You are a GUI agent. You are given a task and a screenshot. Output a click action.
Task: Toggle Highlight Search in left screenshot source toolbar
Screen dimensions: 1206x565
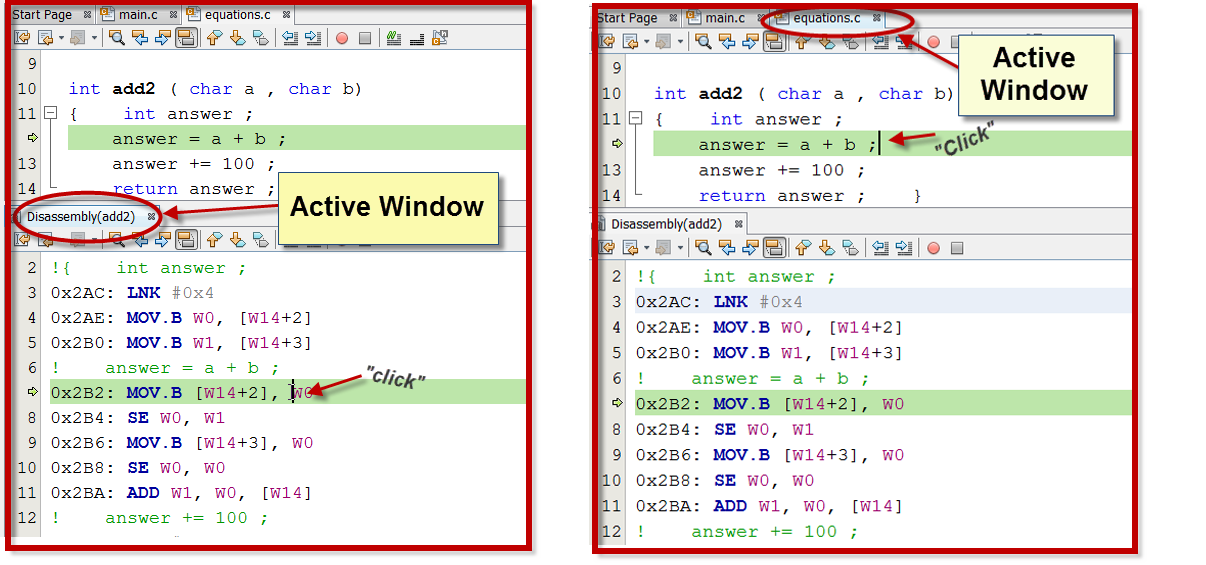coord(186,38)
